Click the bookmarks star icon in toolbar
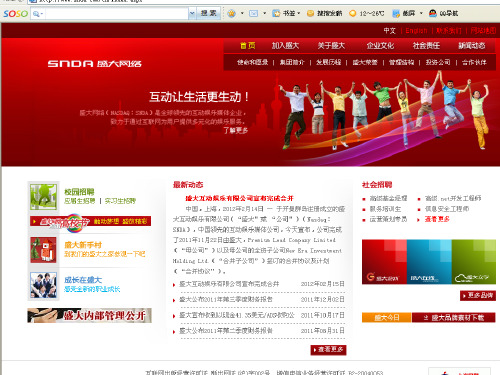The height and width of the screenshot is (375, 500). (276, 14)
